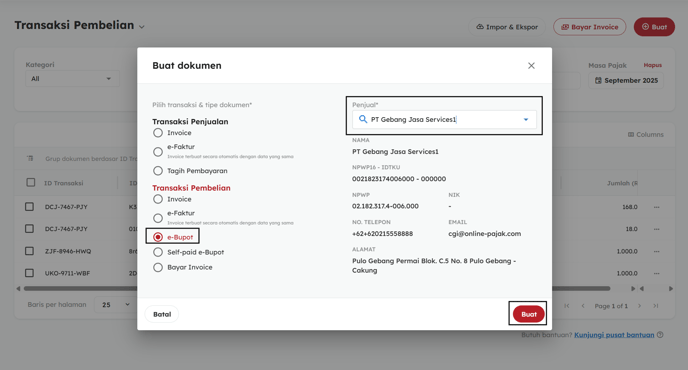This screenshot has width=688, height=370.
Task: Click the ZJF-8946-HWQ transaction ID
Action: pyautogui.click(x=68, y=251)
